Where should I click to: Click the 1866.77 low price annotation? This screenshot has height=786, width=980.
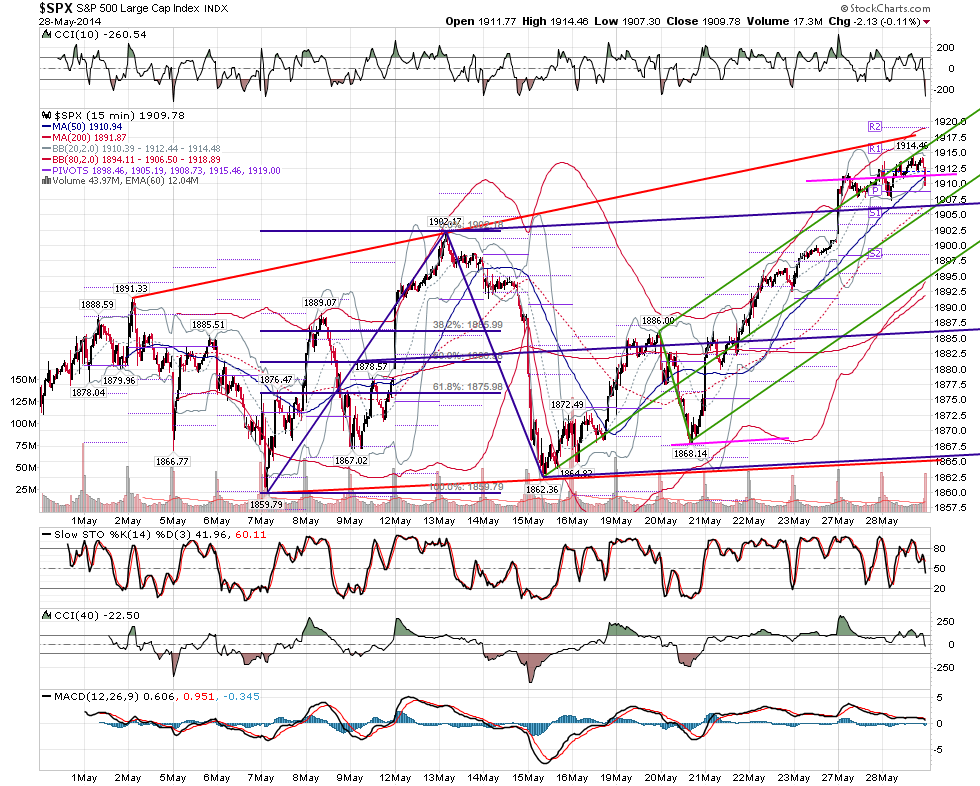172,461
